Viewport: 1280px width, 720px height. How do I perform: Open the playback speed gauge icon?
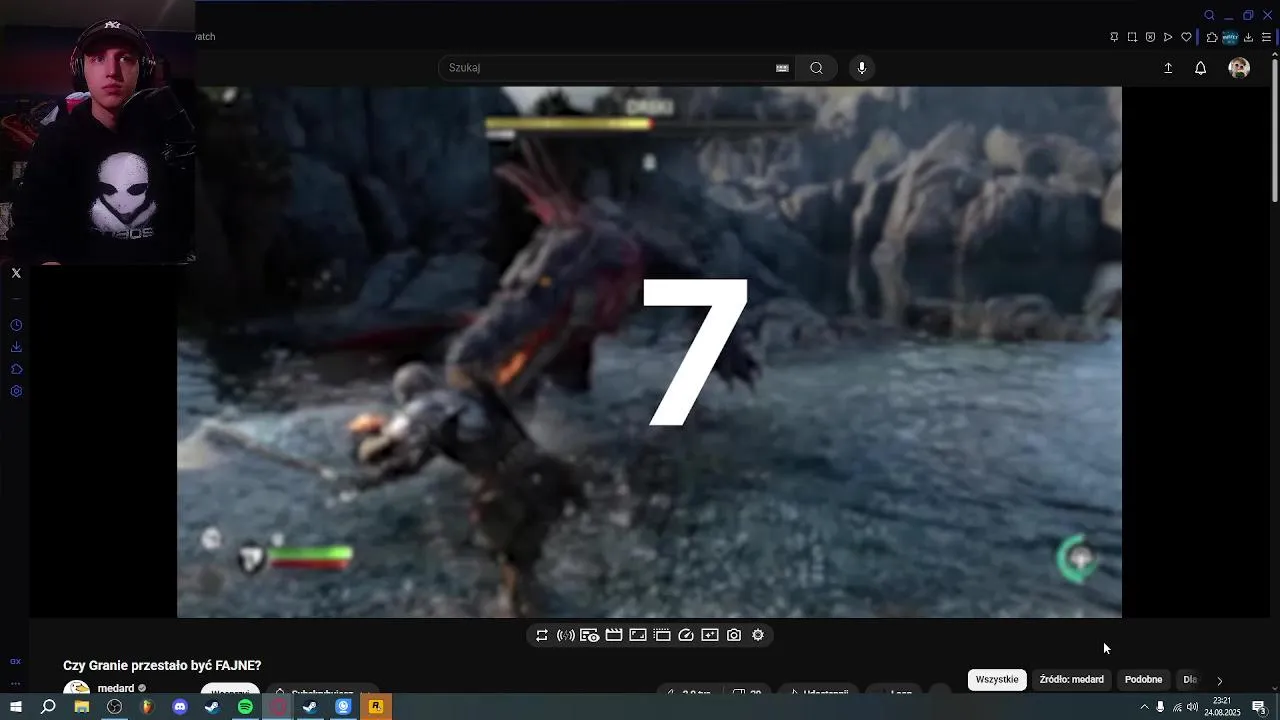686,635
